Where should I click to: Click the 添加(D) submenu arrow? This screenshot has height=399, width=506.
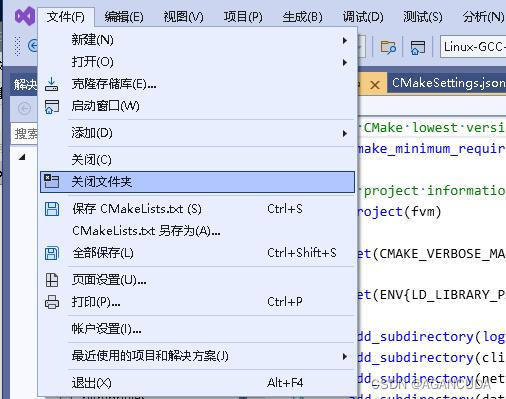coord(345,134)
